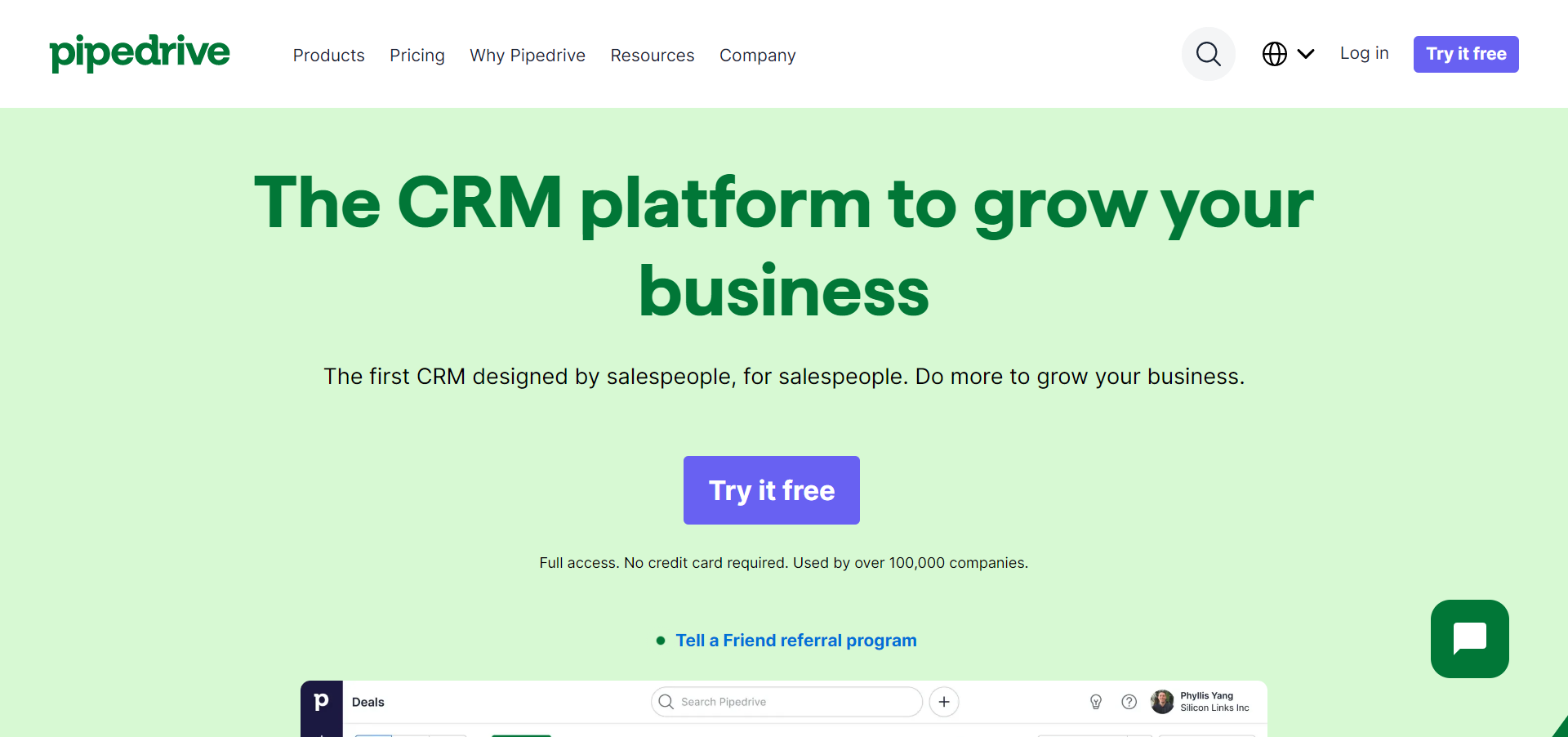Open the search magnifier in the top navigation
Screen dimensions: 1568x737
click(1208, 54)
